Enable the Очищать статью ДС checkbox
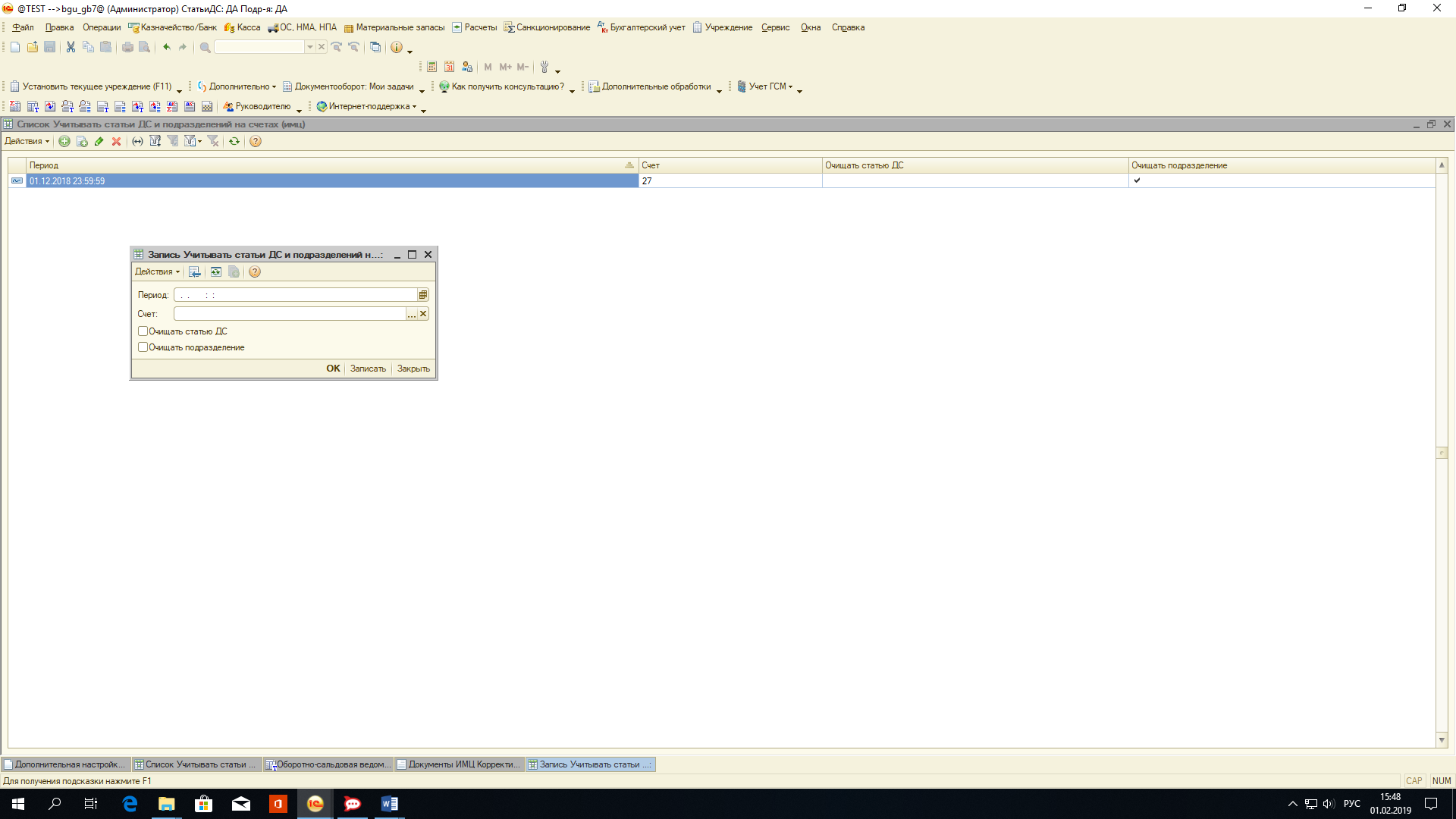 click(143, 331)
